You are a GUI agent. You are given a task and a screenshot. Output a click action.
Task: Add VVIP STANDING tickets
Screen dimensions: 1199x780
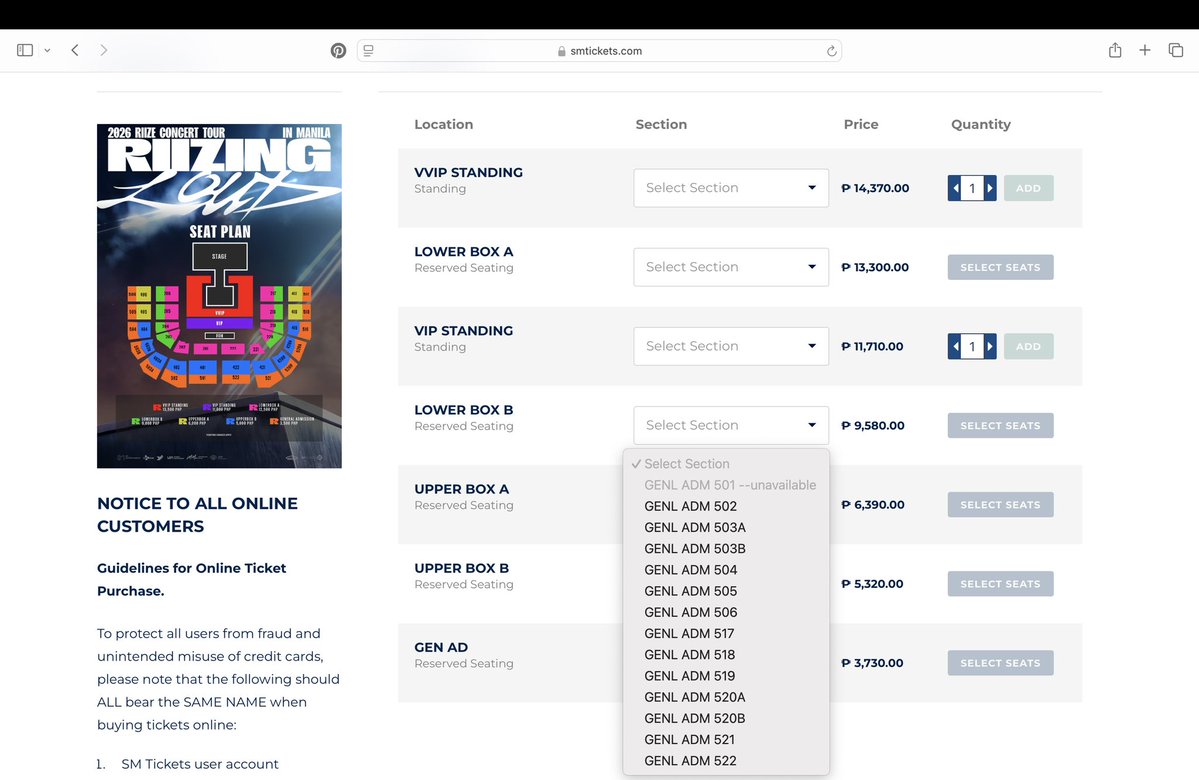[x=1028, y=188]
